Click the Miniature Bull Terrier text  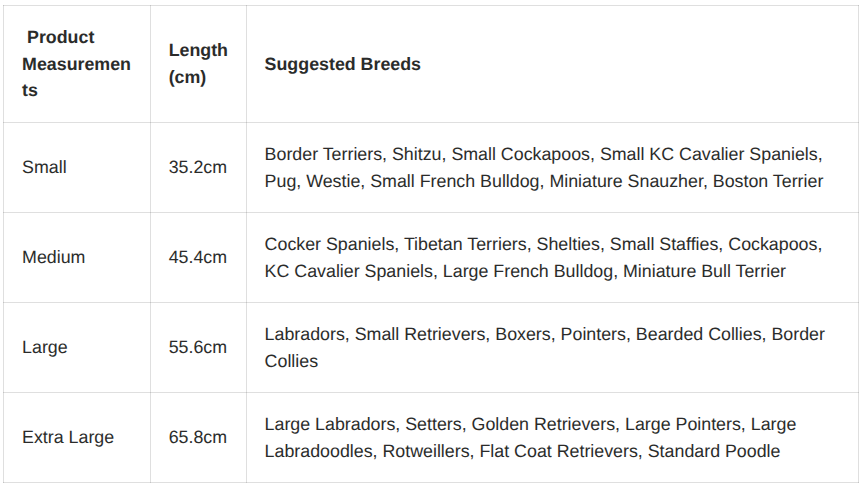tap(704, 271)
